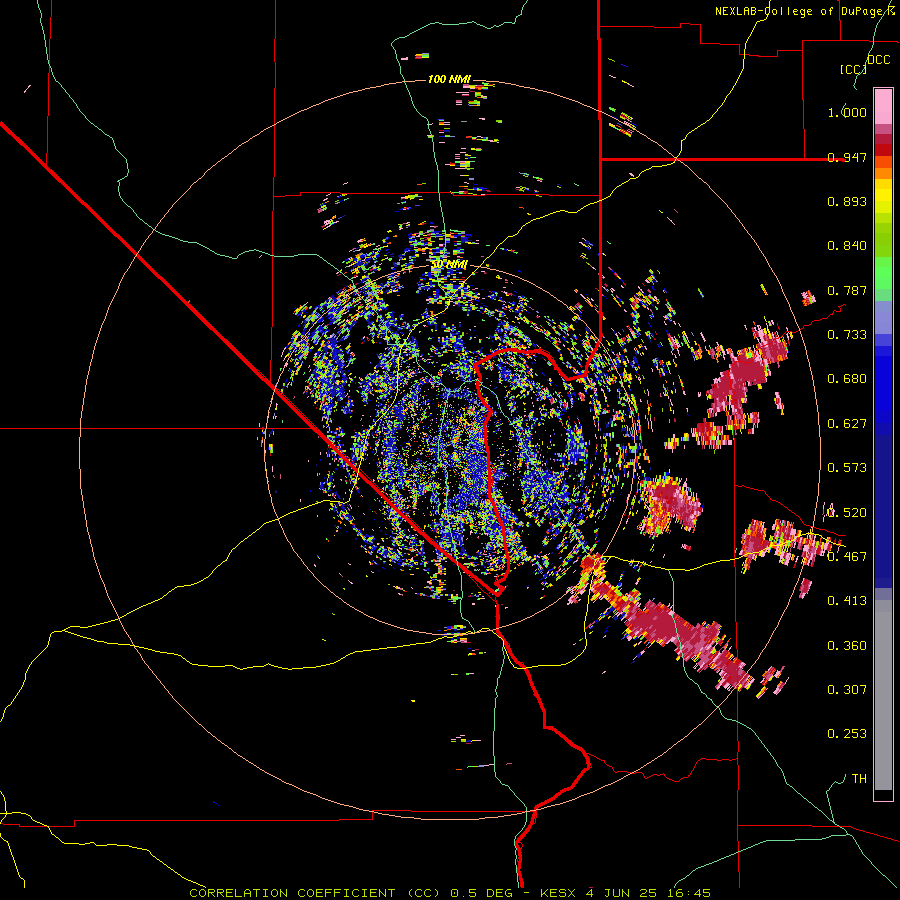Screen dimensions: 900x900
Task: Pick the red color bar segment near 0.947
Action: (883, 150)
